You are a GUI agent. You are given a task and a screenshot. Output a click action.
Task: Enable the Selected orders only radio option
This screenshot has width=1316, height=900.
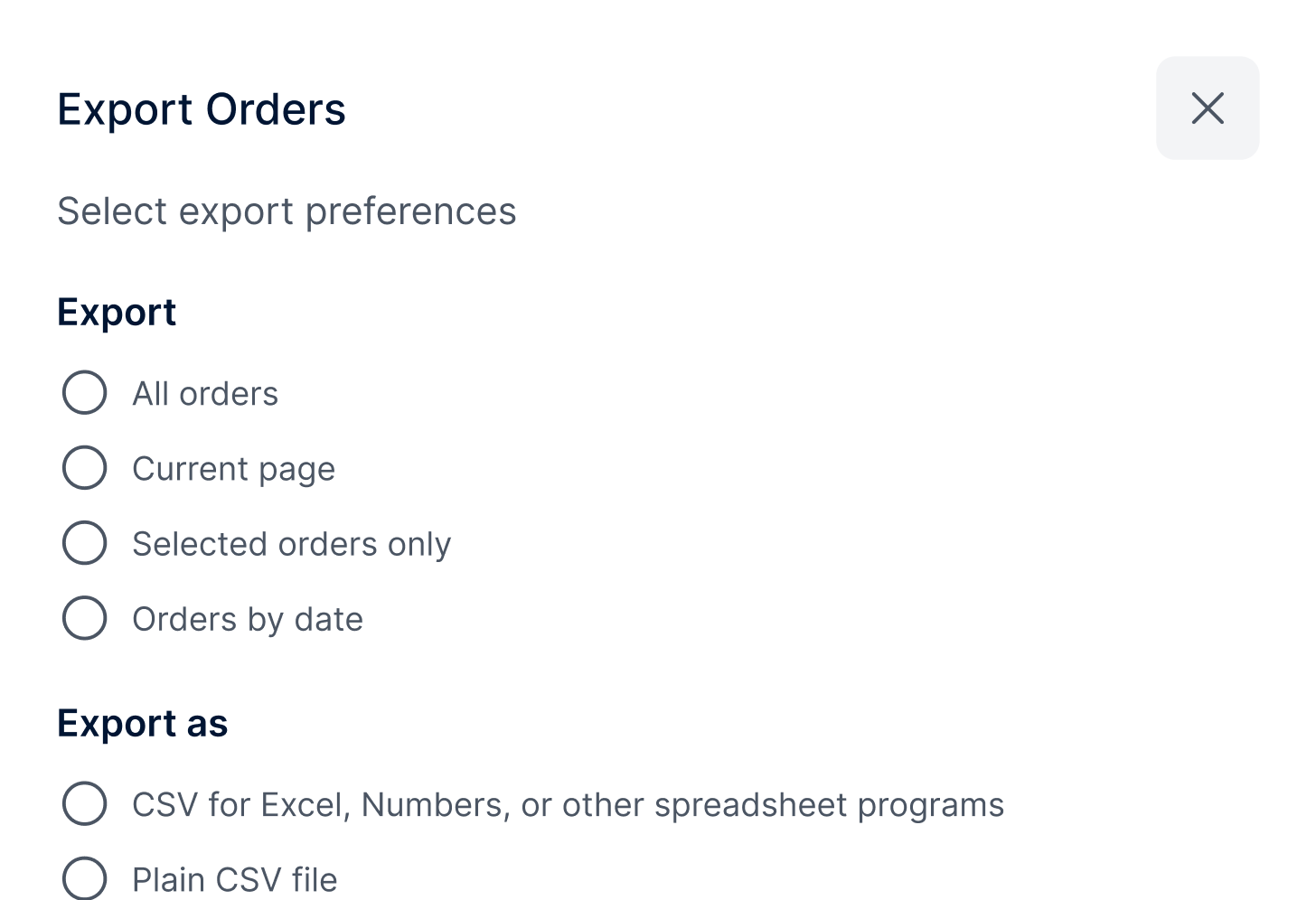[85, 543]
